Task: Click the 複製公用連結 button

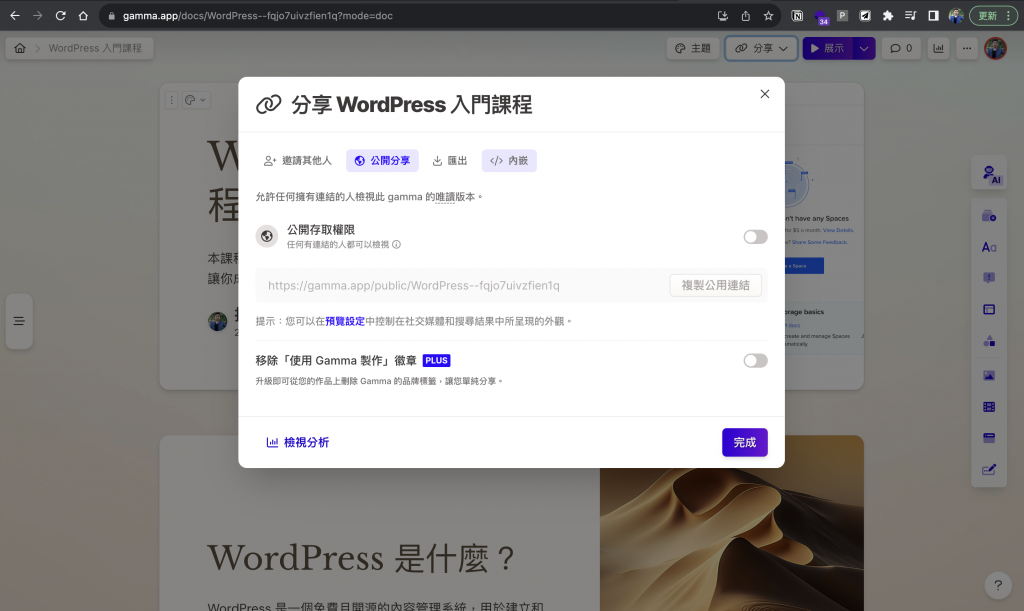Action: (716, 285)
